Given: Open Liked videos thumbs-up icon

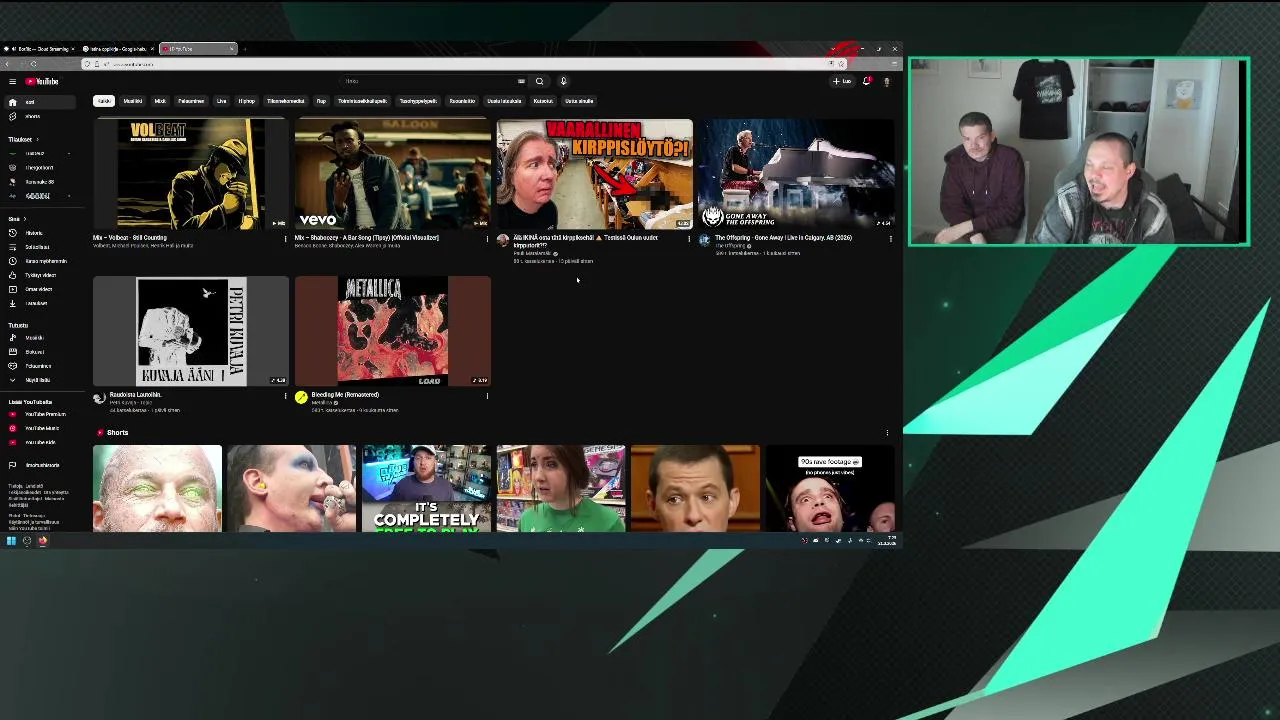Looking at the screenshot, I should pyautogui.click(x=12, y=275).
